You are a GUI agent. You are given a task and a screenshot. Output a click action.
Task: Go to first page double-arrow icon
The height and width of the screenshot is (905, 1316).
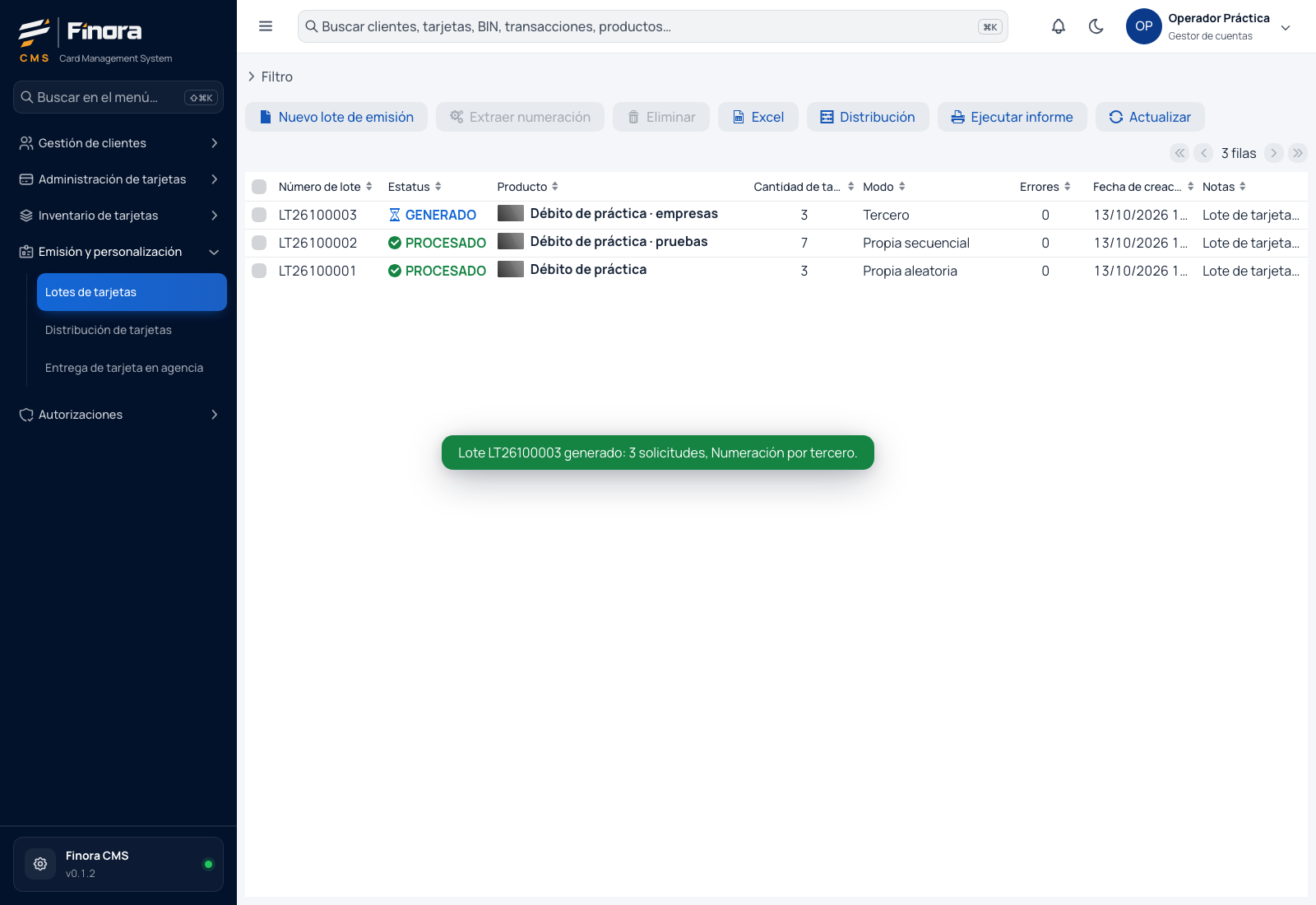coord(1180,153)
